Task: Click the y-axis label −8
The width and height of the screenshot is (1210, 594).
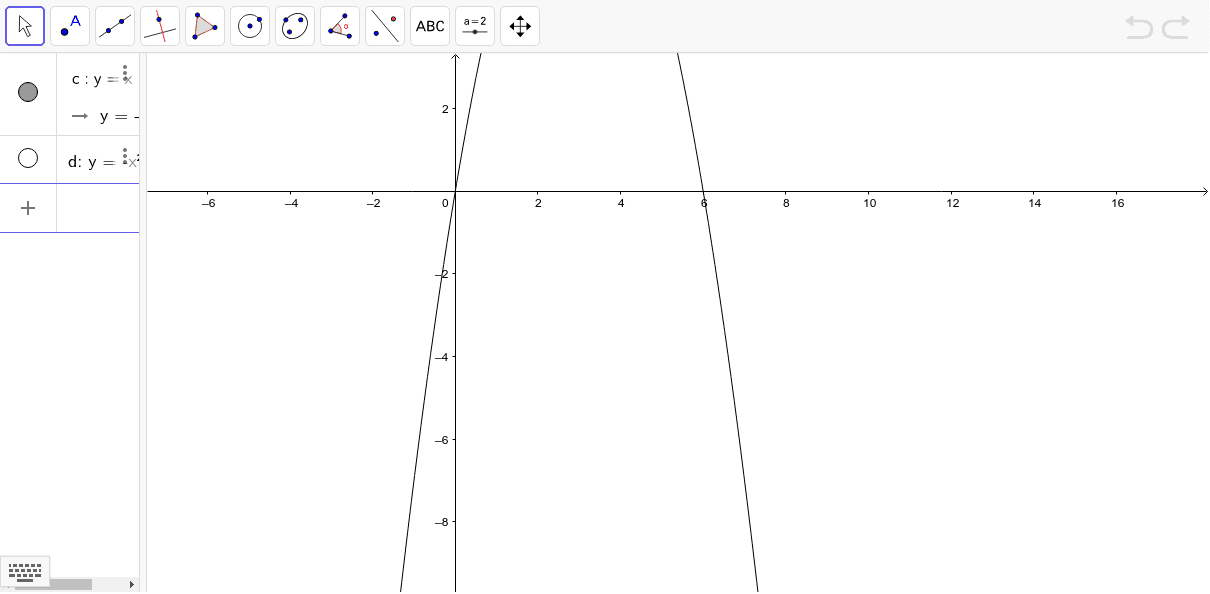Action: click(x=441, y=521)
